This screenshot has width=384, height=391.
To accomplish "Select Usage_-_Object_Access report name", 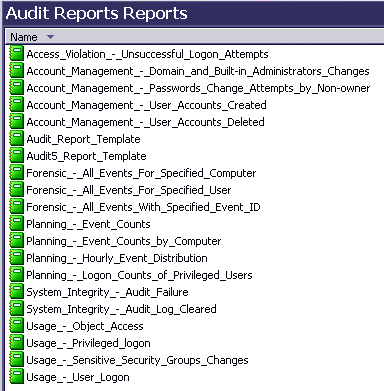I will (x=85, y=326).
